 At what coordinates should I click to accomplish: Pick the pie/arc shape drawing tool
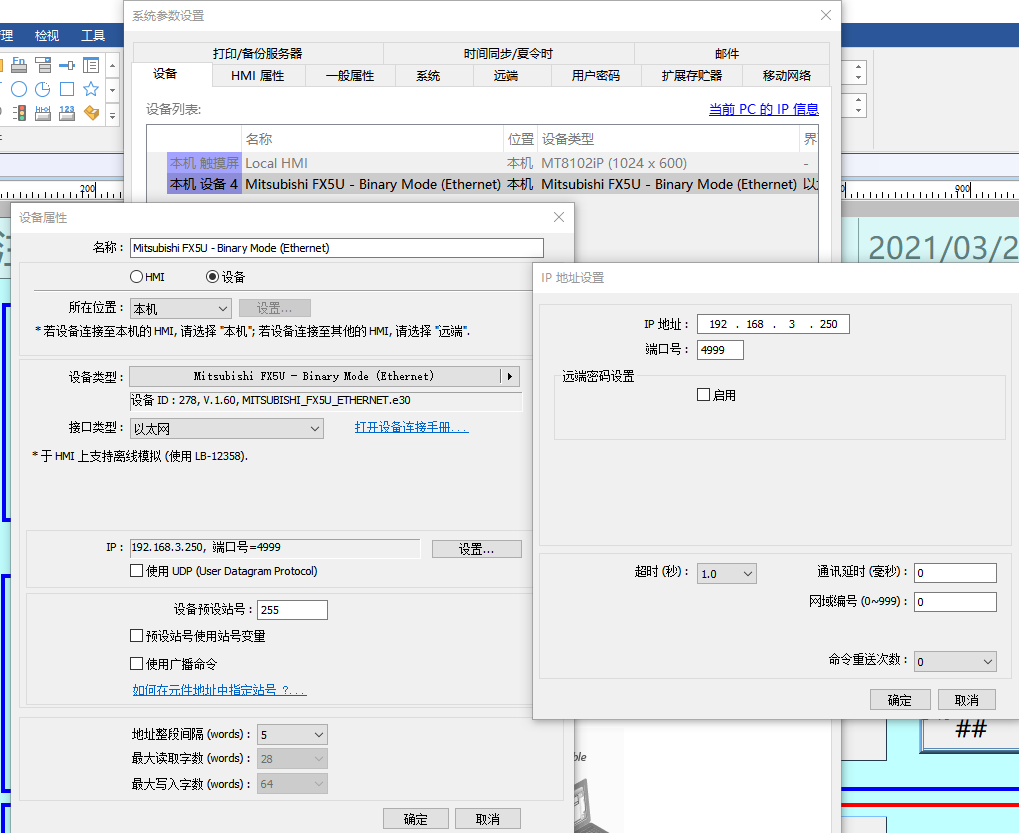point(43,89)
